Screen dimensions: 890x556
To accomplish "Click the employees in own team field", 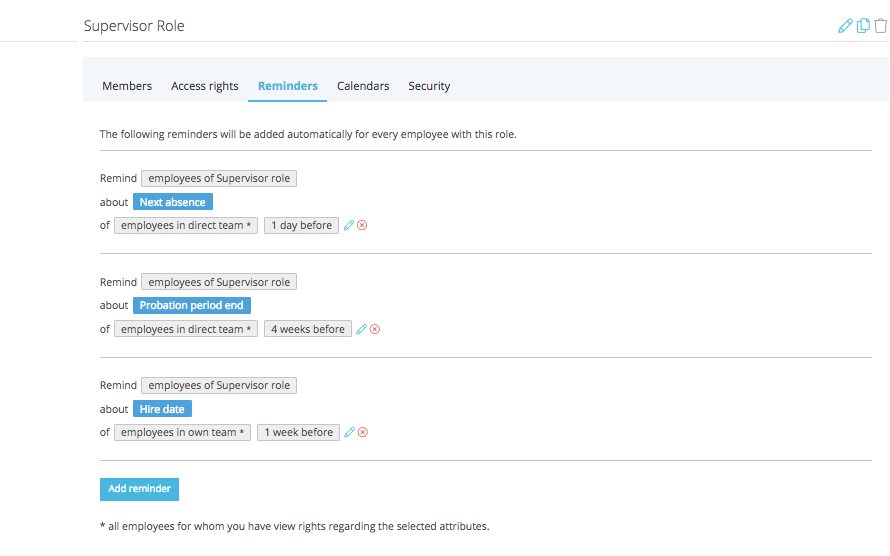I will tap(182, 432).
